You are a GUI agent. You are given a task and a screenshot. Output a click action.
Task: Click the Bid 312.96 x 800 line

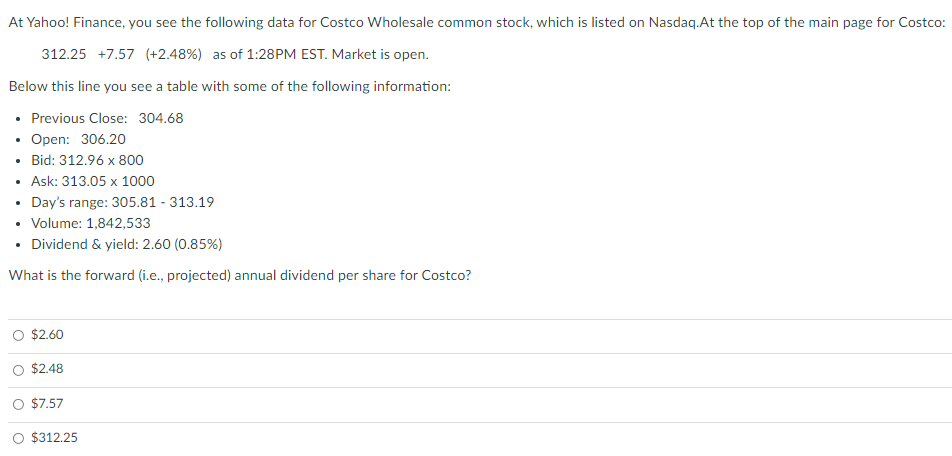pos(87,160)
